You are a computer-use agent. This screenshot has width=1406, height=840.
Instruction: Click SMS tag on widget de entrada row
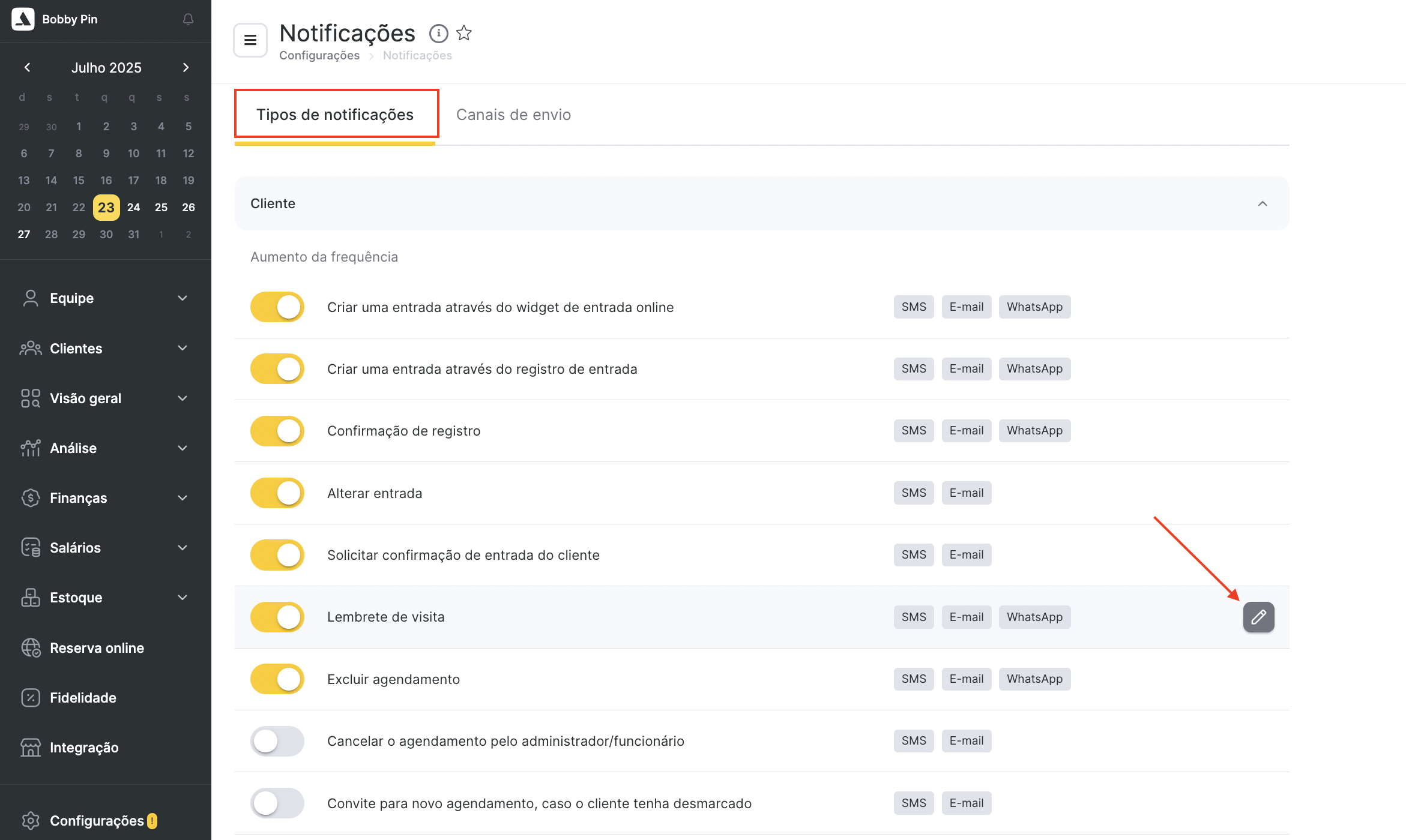pos(914,307)
